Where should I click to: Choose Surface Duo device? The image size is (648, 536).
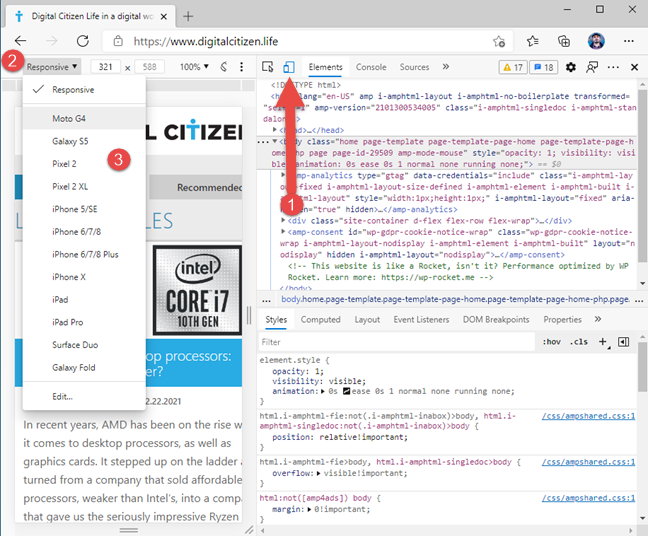point(84,345)
